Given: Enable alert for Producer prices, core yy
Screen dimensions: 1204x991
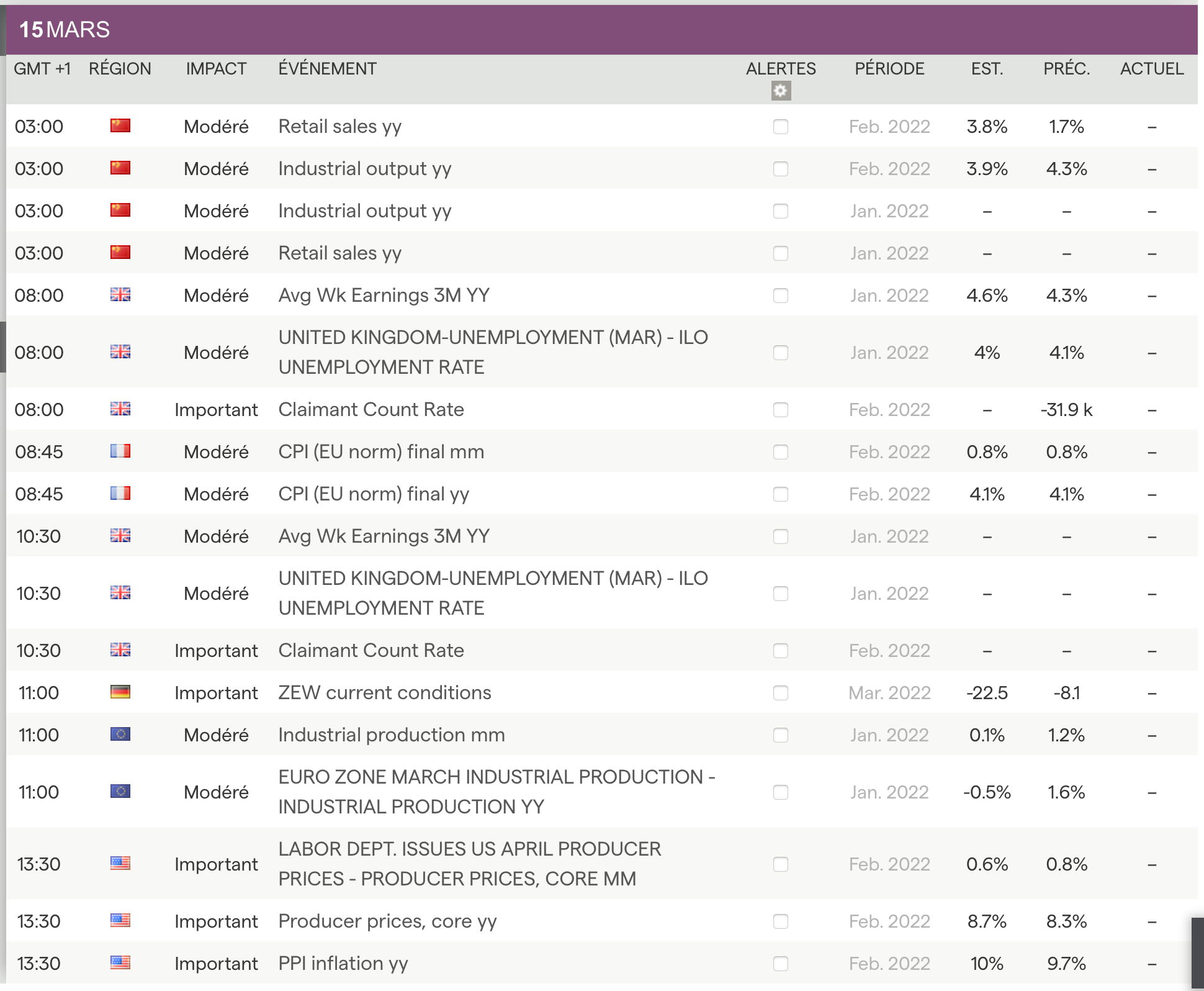Looking at the screenshot, I should (x=780, y=921).
